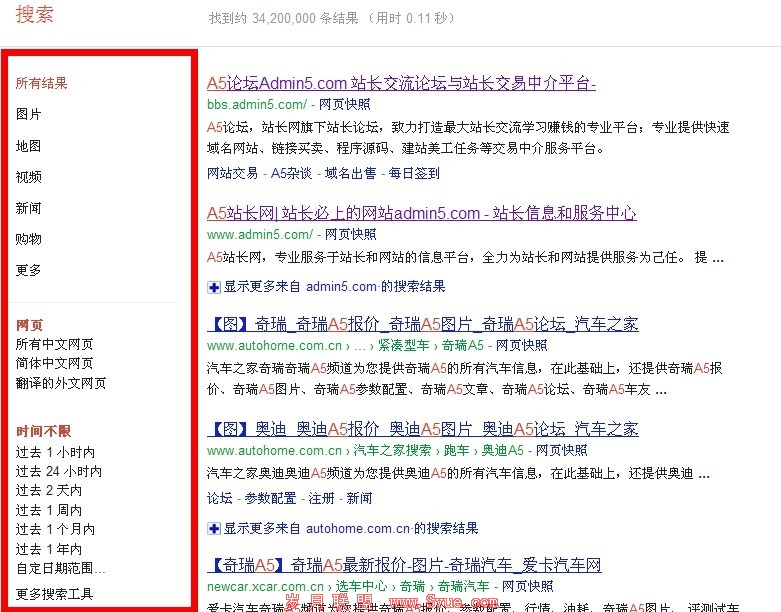Open 网站交易 sitelink
The image size is (781, 612).
click(x=233, y=173)
